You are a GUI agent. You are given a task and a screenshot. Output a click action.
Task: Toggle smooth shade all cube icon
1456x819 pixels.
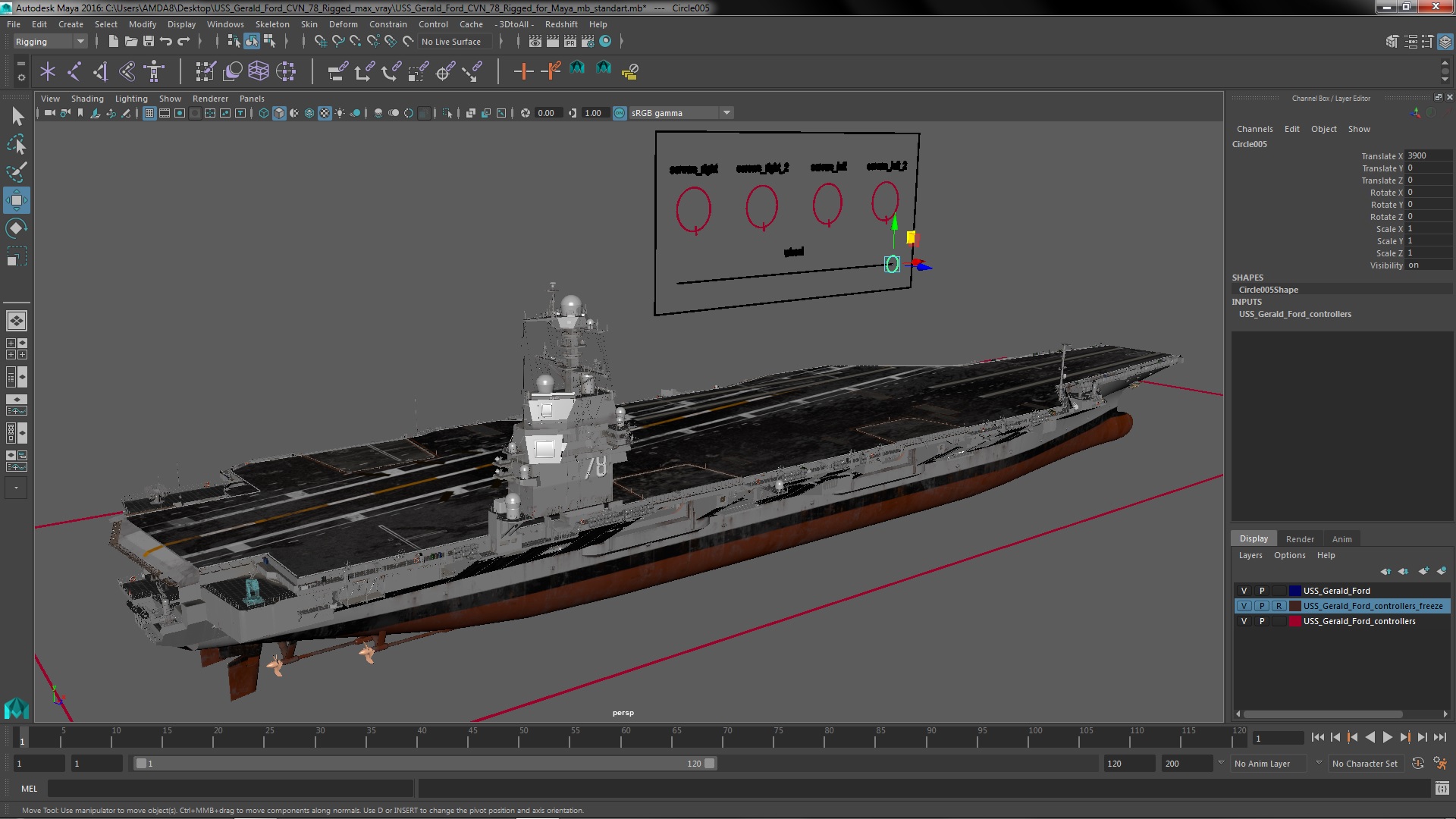click(x=279, y=113)
